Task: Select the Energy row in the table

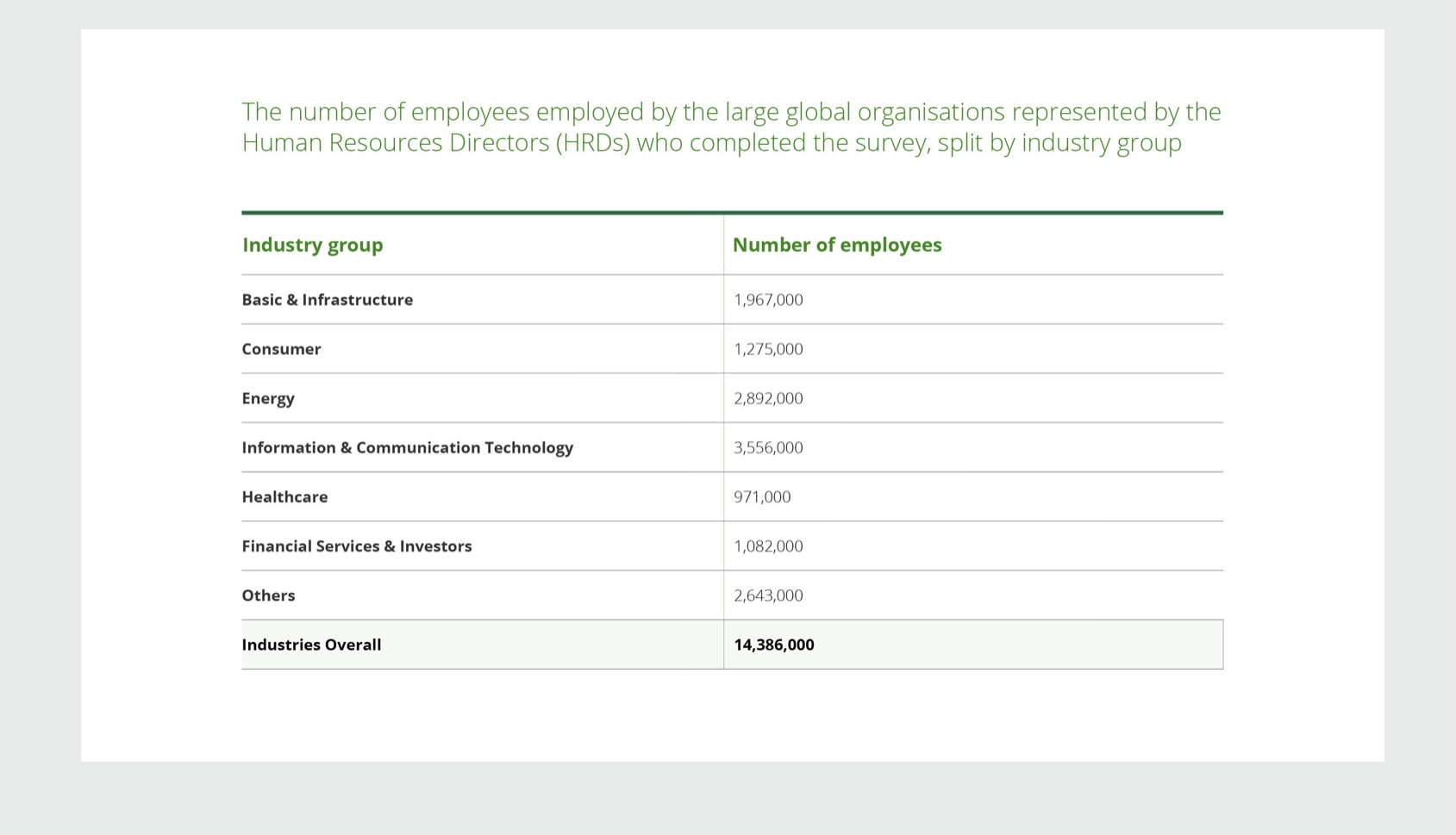Action: [x=268, y=398]
